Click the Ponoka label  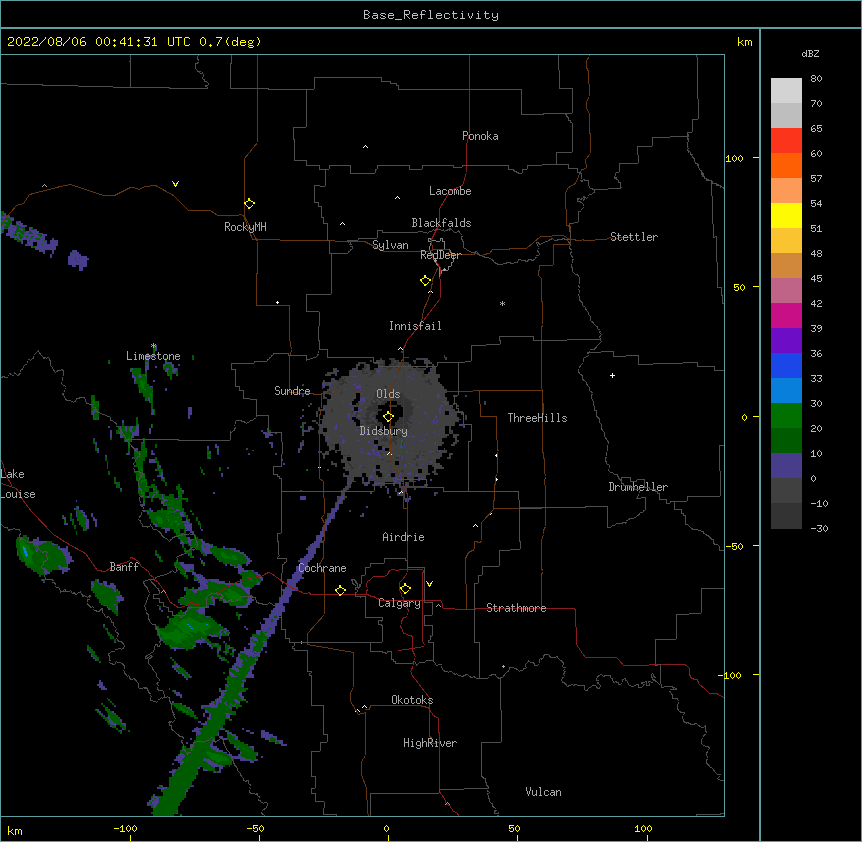(x=480, y=136)
